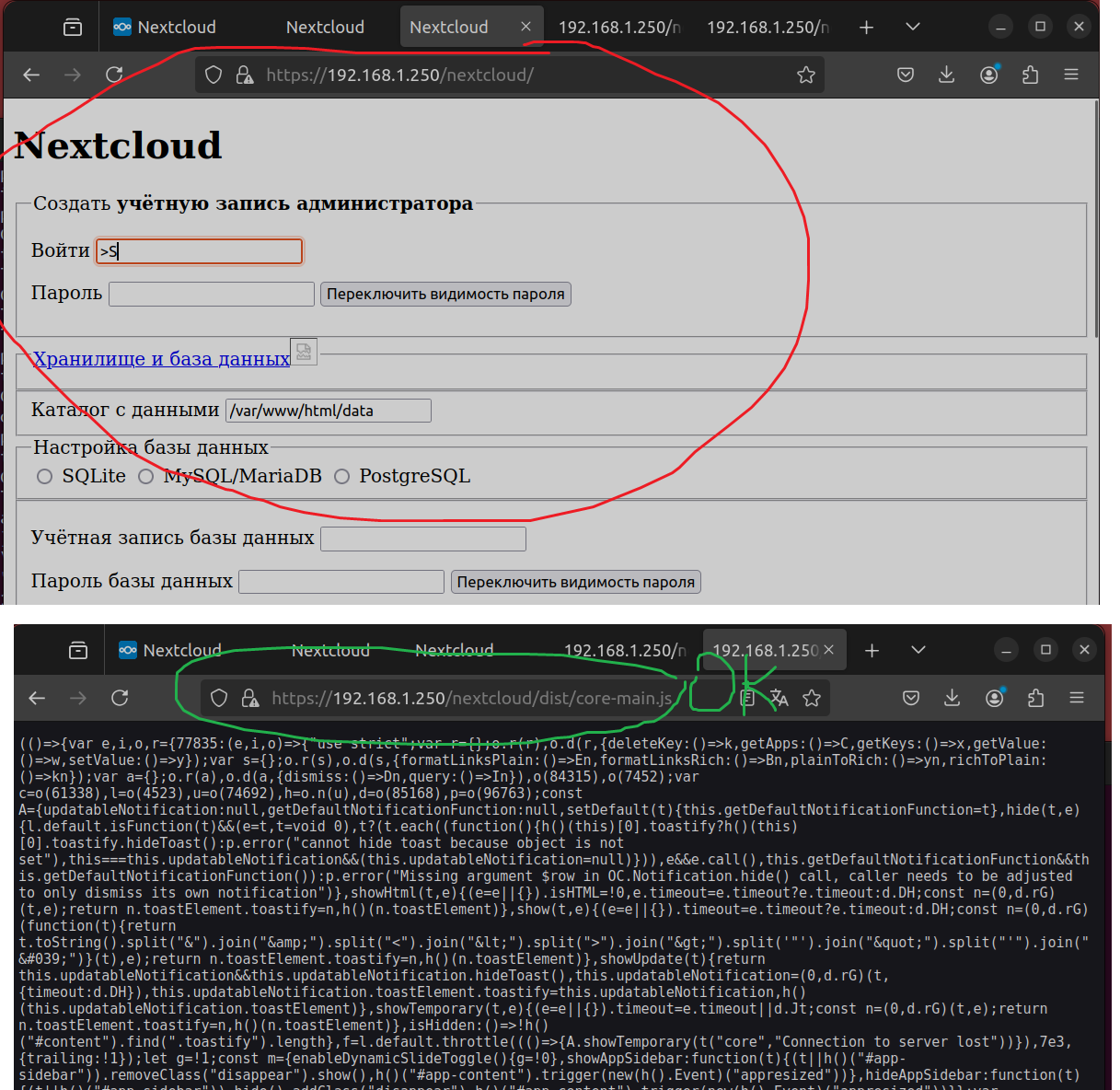Click the Каталог с данными path field
The width and height of the screenshot is (1120, 1090).
coord(329,411)
